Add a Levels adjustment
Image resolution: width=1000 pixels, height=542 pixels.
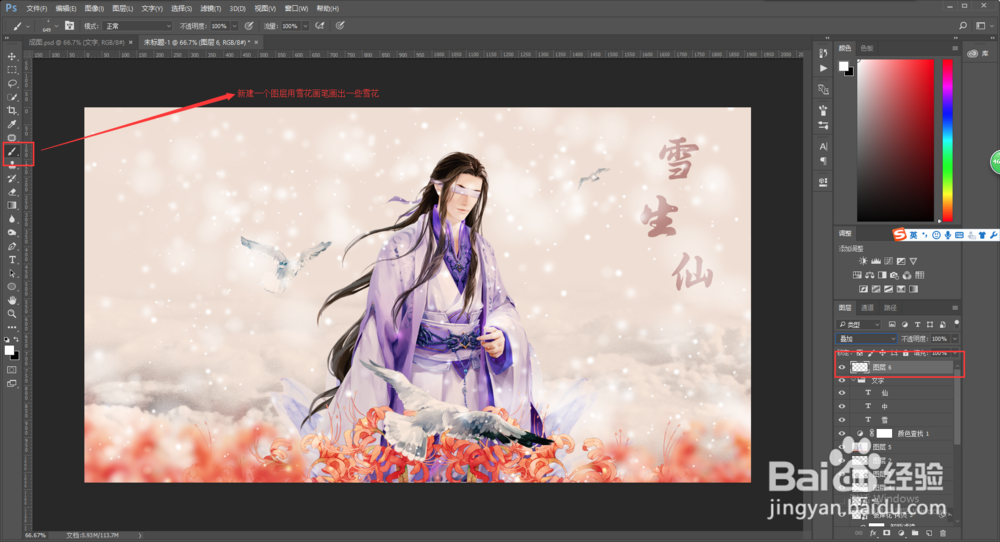[x=876, y=261]
